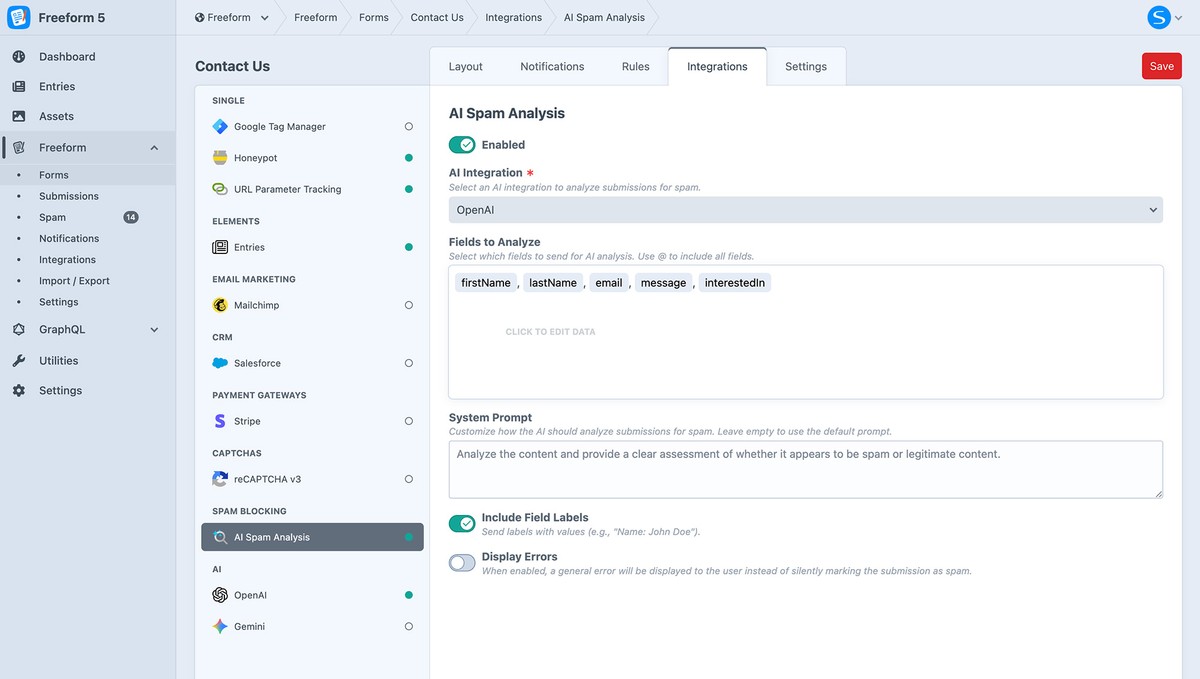The width and height of the screenshot is (1200, 679).
Task: Select the Integrations tab
Action: (717, 67)
